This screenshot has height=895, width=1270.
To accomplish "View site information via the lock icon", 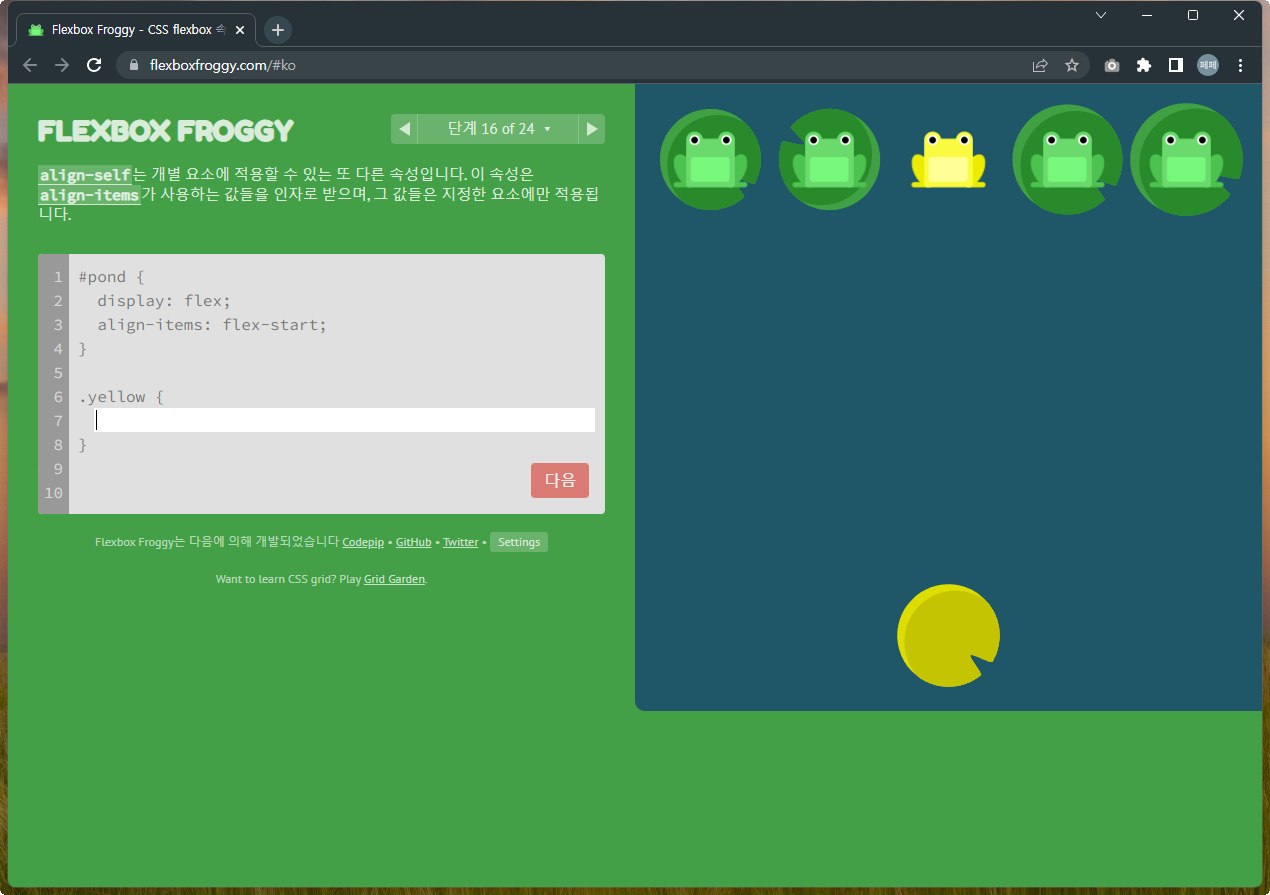I will coord(133,65).
